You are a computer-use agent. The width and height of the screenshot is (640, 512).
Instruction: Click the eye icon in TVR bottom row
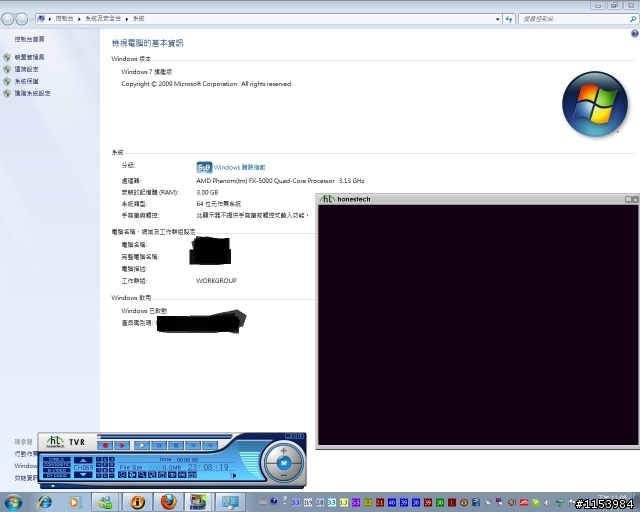tap(172, 475)
